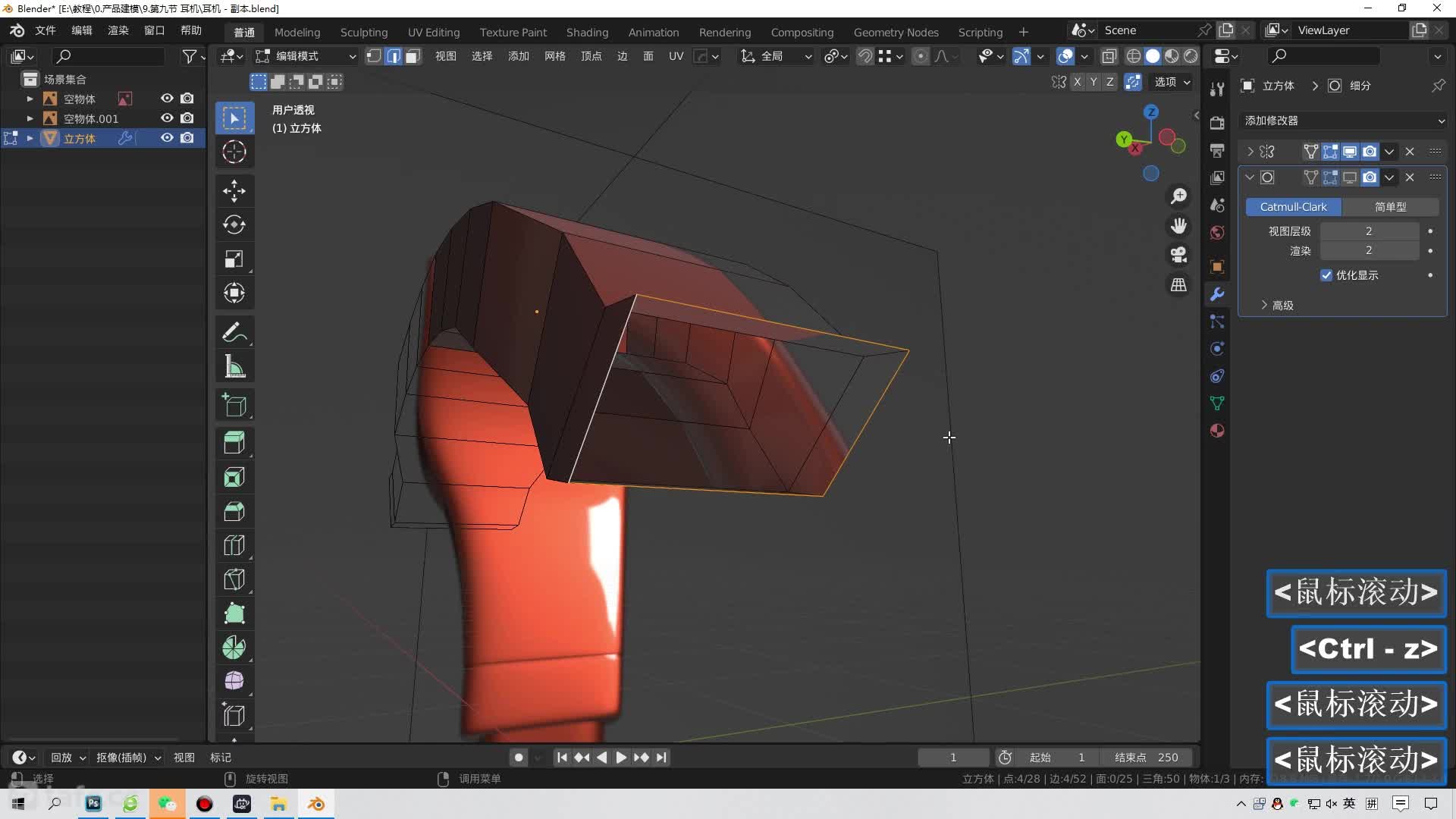1456x819 pixels.
Task: Select the Catmull-Clark subdivision type
Action: (x=1293, y=206)
